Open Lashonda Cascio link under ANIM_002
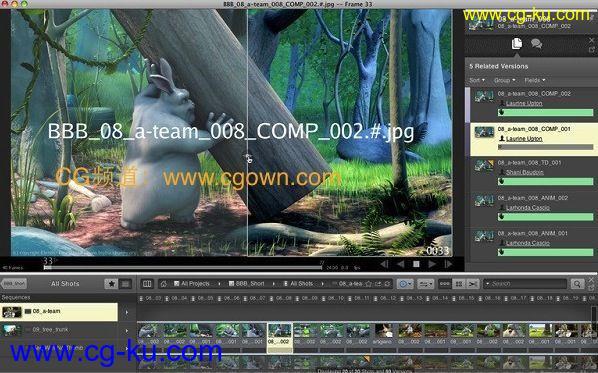This screenshot has width=598, height=373. 528,208
